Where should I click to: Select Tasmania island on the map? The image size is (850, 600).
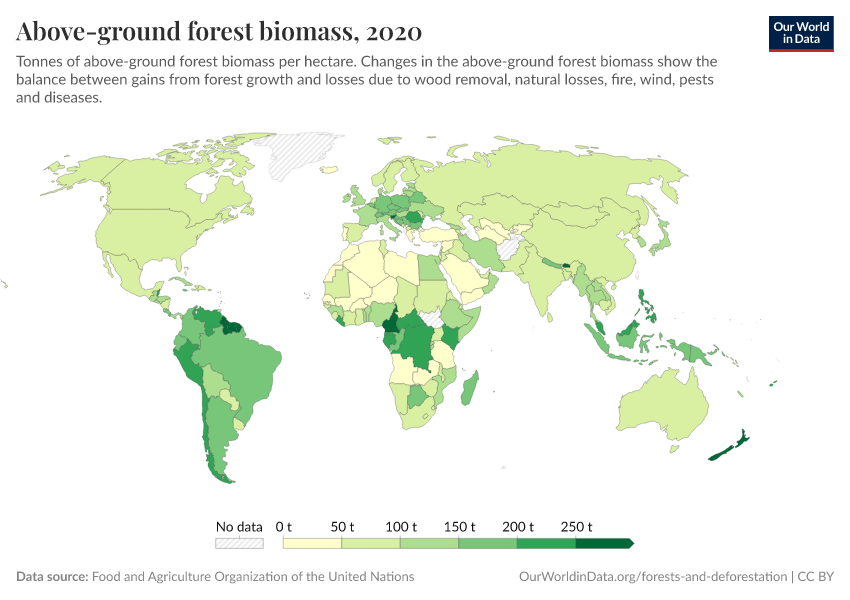click(x=674, y=449)
